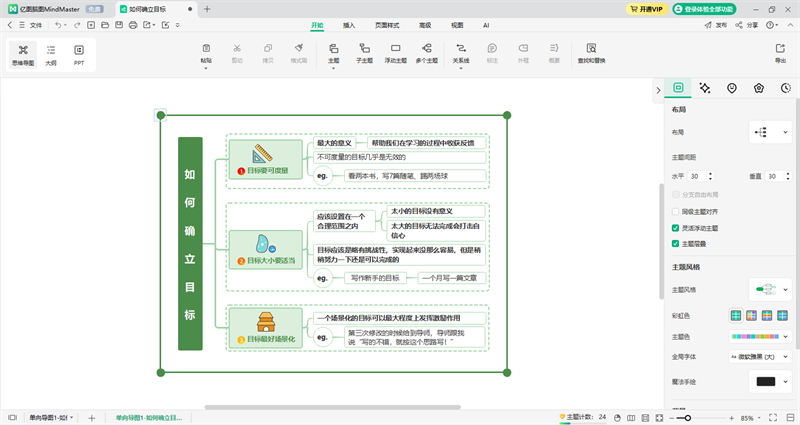Image resolution: width=800 pixels, height=425 pixels.
Task: Insert a 子主题 subtopic
Action: (365, 52)
